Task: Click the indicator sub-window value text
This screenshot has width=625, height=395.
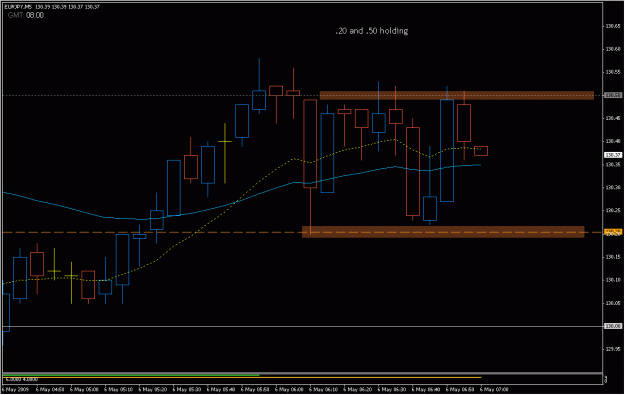Action: 22,379
